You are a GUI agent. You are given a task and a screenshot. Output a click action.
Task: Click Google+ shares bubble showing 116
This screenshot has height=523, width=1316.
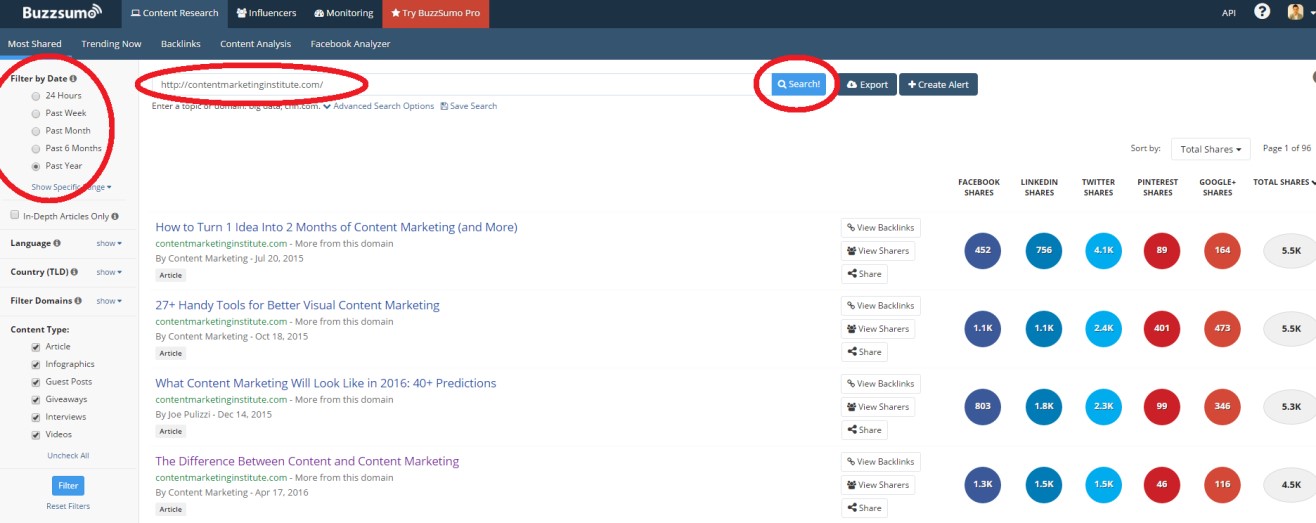pos(1223,484)
